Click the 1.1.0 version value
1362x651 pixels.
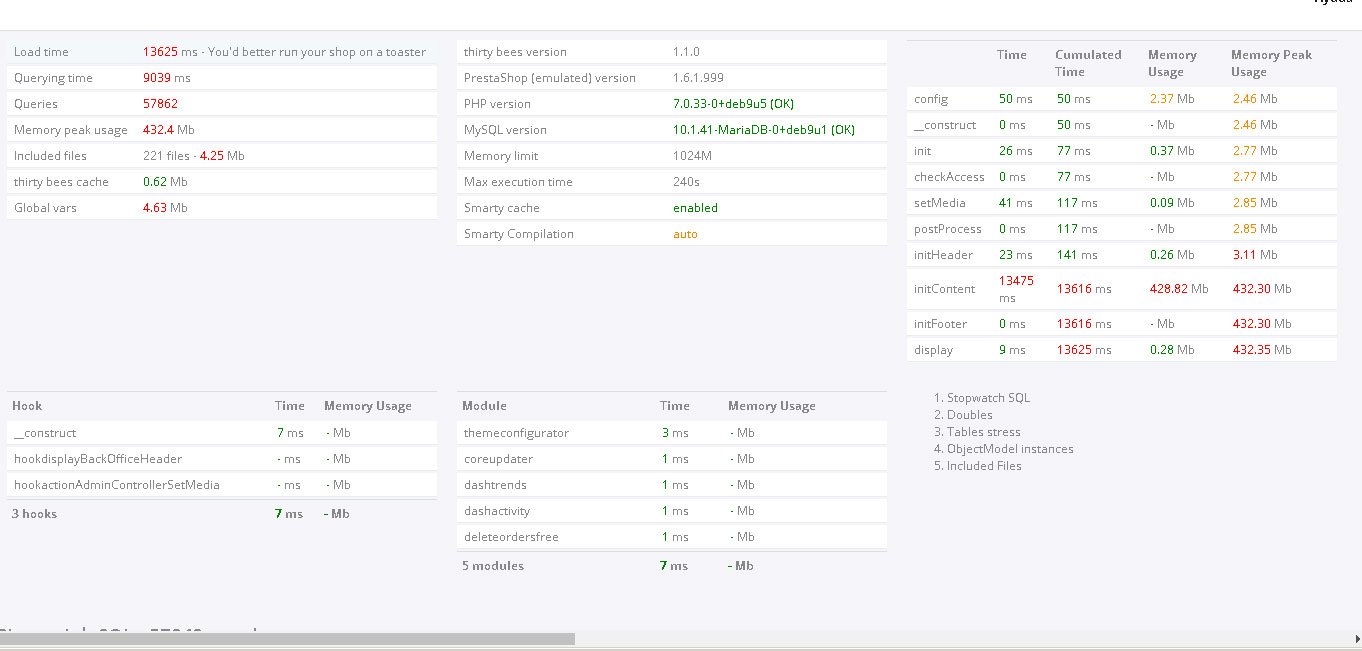(686, 52)
